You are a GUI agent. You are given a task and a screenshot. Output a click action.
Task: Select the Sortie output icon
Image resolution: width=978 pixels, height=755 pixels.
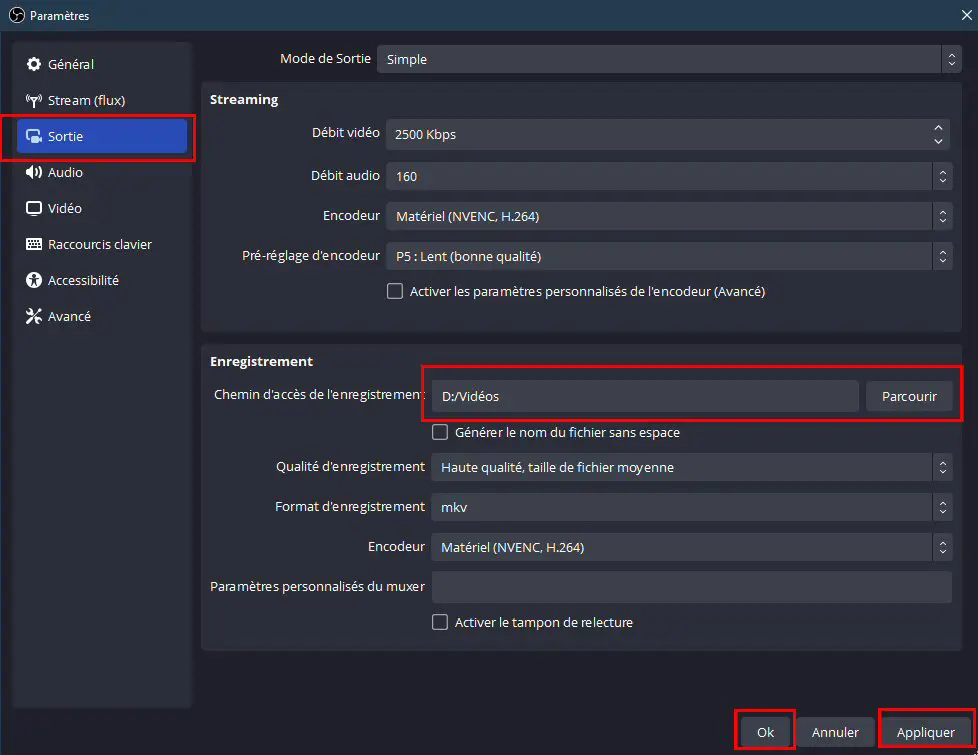tap(34, 136)
